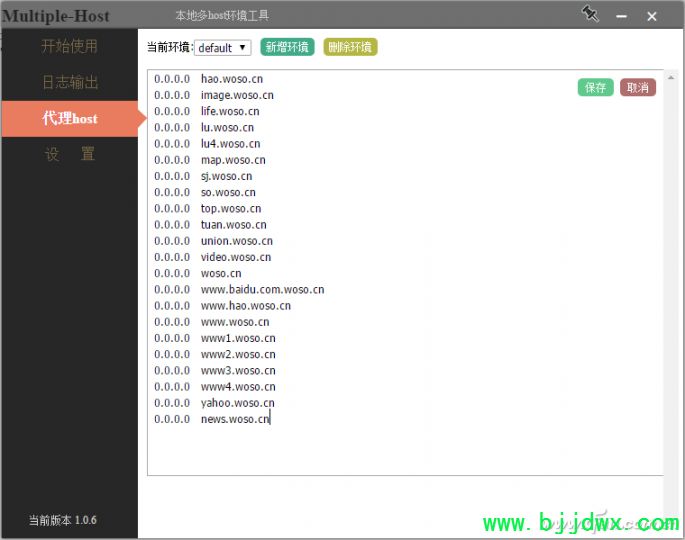Minimize the Multiple-Host window
Screen dimensions: 685x540
(621, 17)
